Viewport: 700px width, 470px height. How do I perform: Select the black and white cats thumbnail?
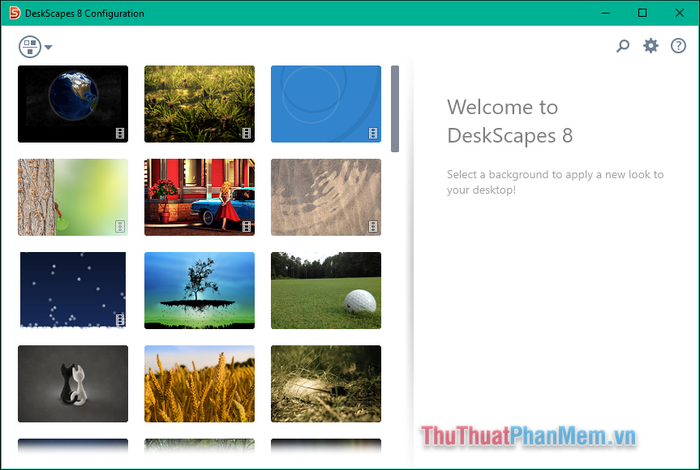point(73,384)
